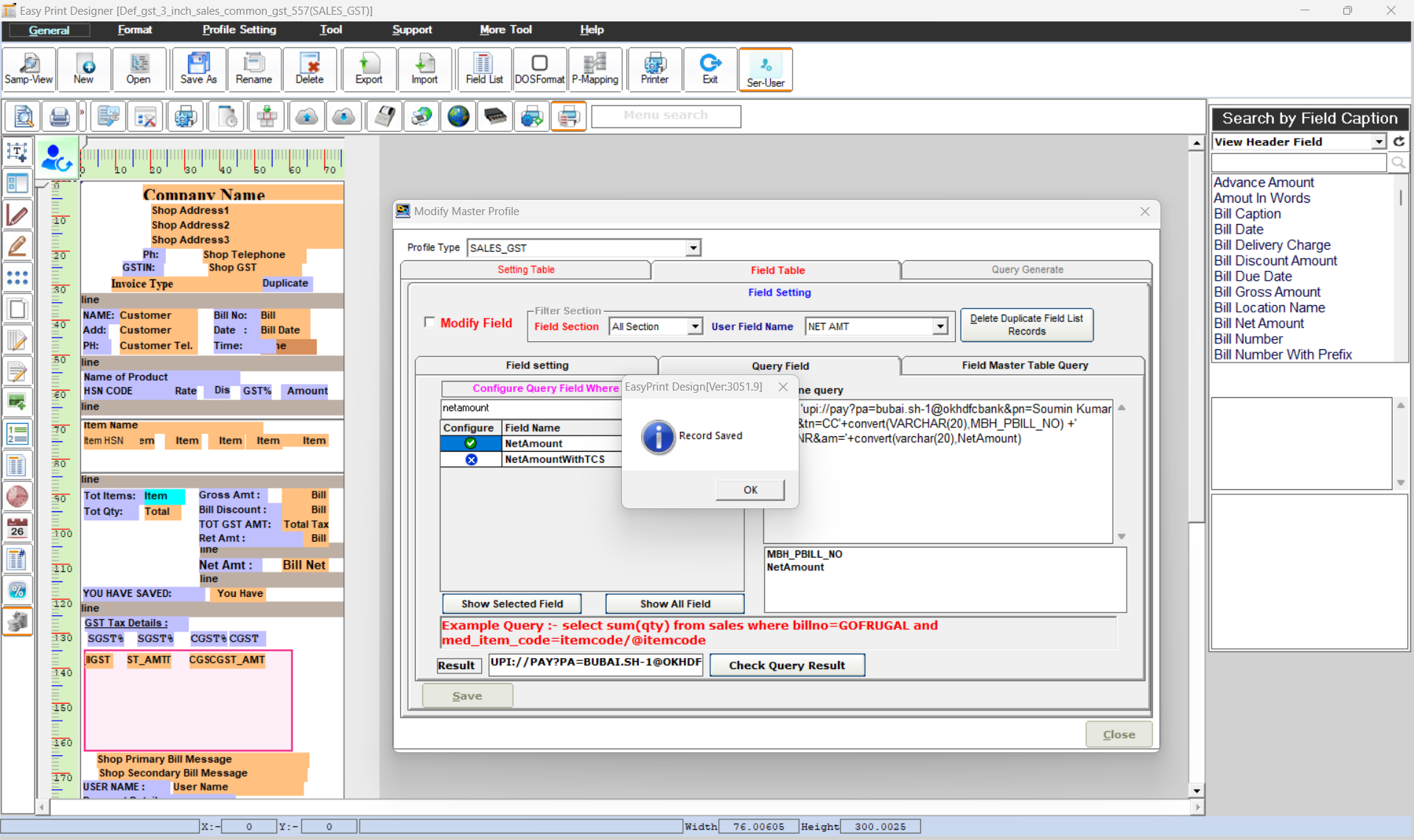Open the P-Mapping tool

[595, 69]
